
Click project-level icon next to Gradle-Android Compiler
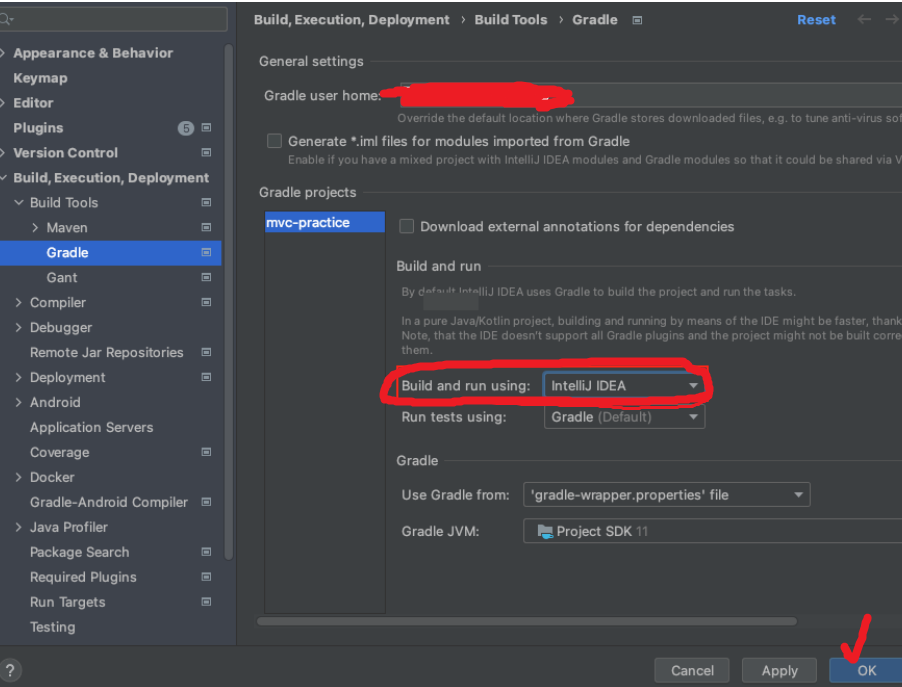(x=207, y=502)
